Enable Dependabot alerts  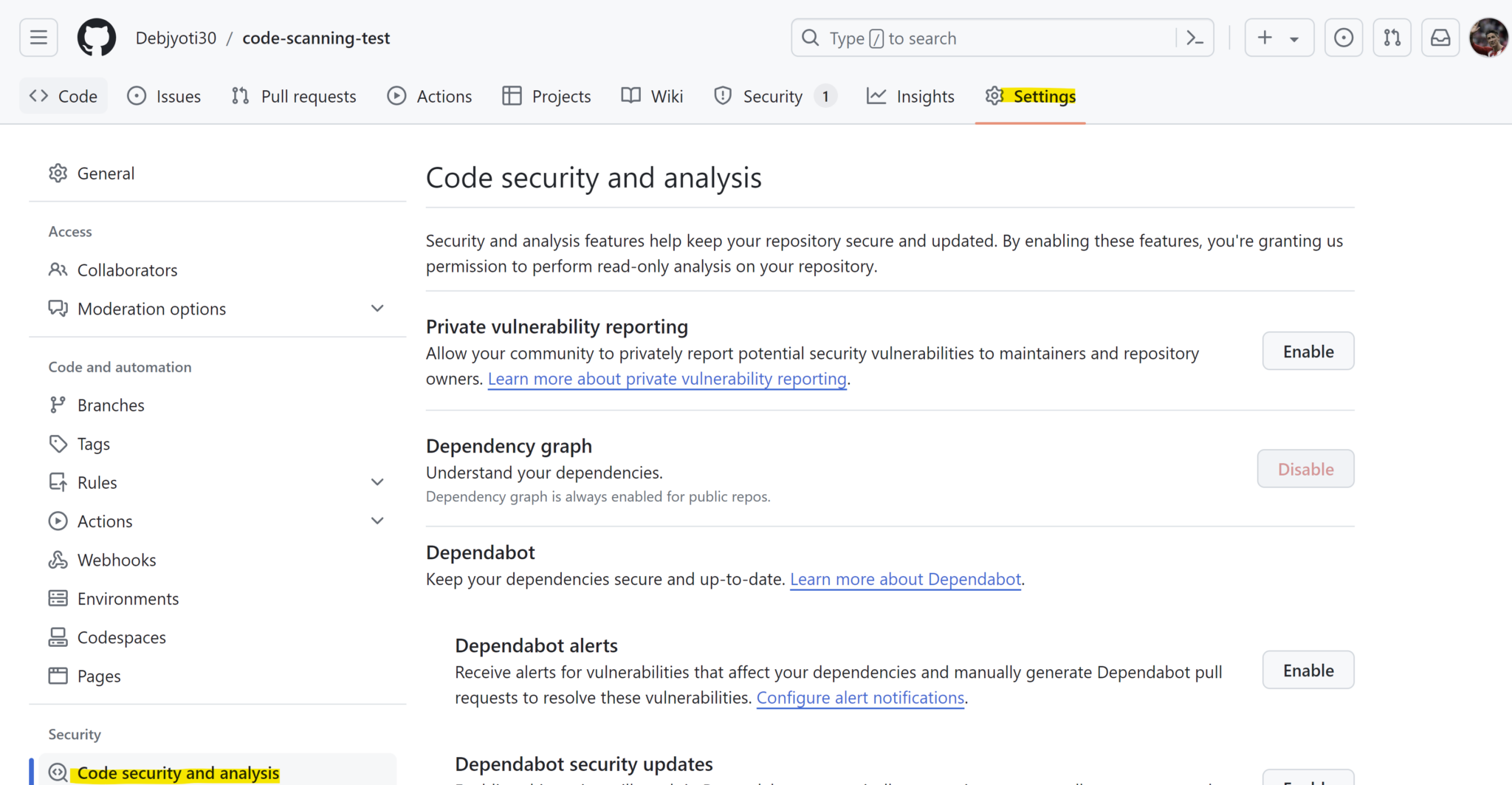tap(1307, 671)
